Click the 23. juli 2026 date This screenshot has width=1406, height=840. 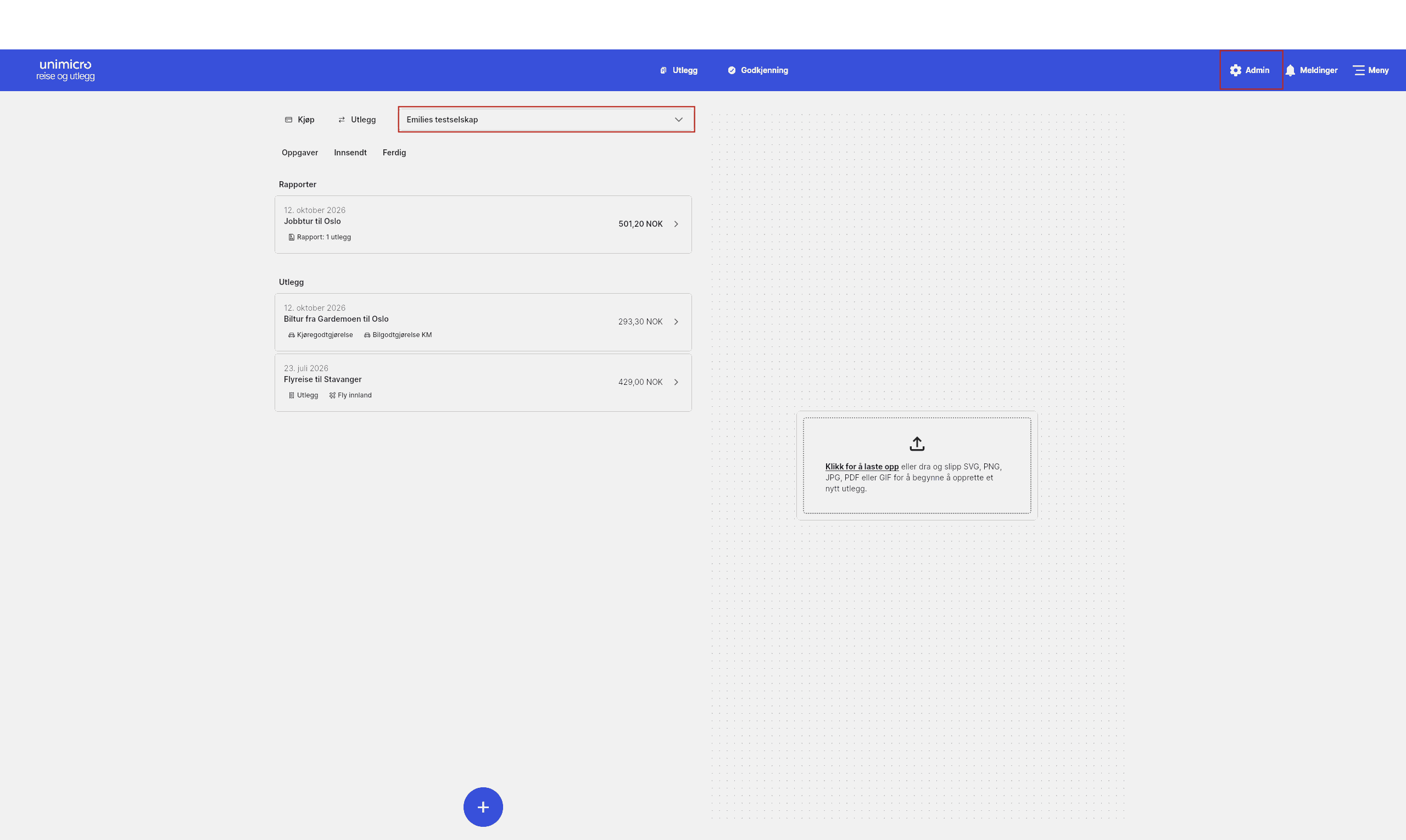click(x=306, y=368)
